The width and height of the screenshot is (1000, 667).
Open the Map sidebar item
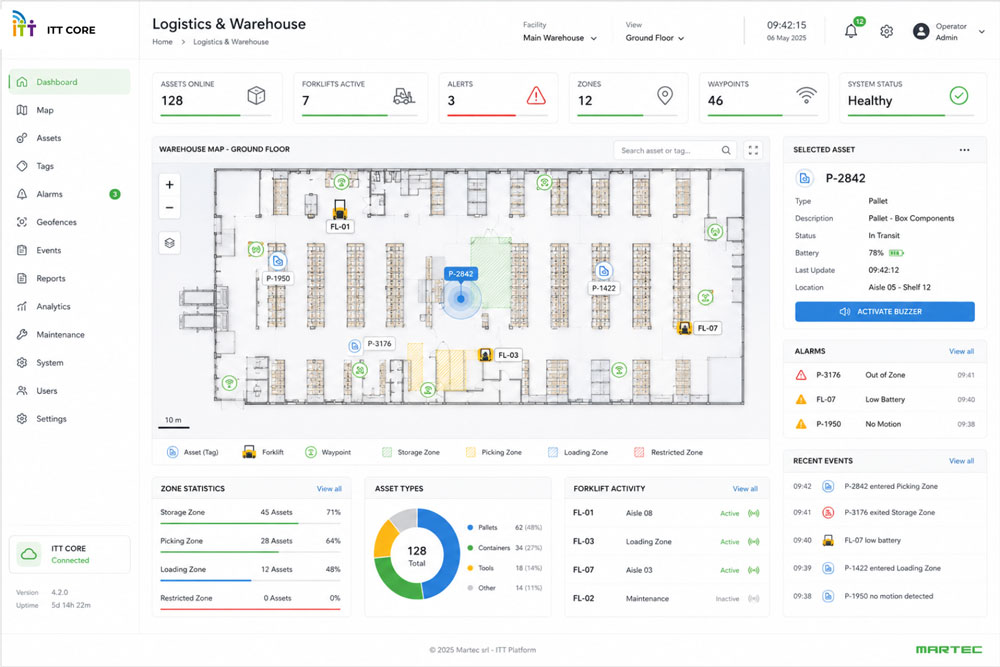coord(70,110)
